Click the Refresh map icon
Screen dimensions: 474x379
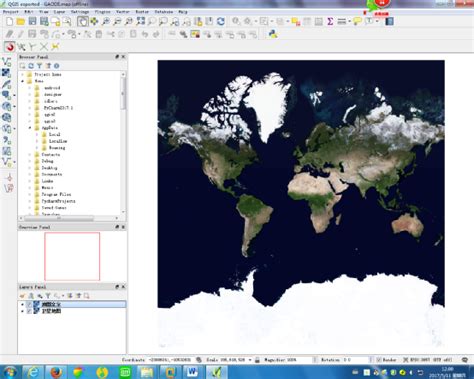click(x=221, y=22)
